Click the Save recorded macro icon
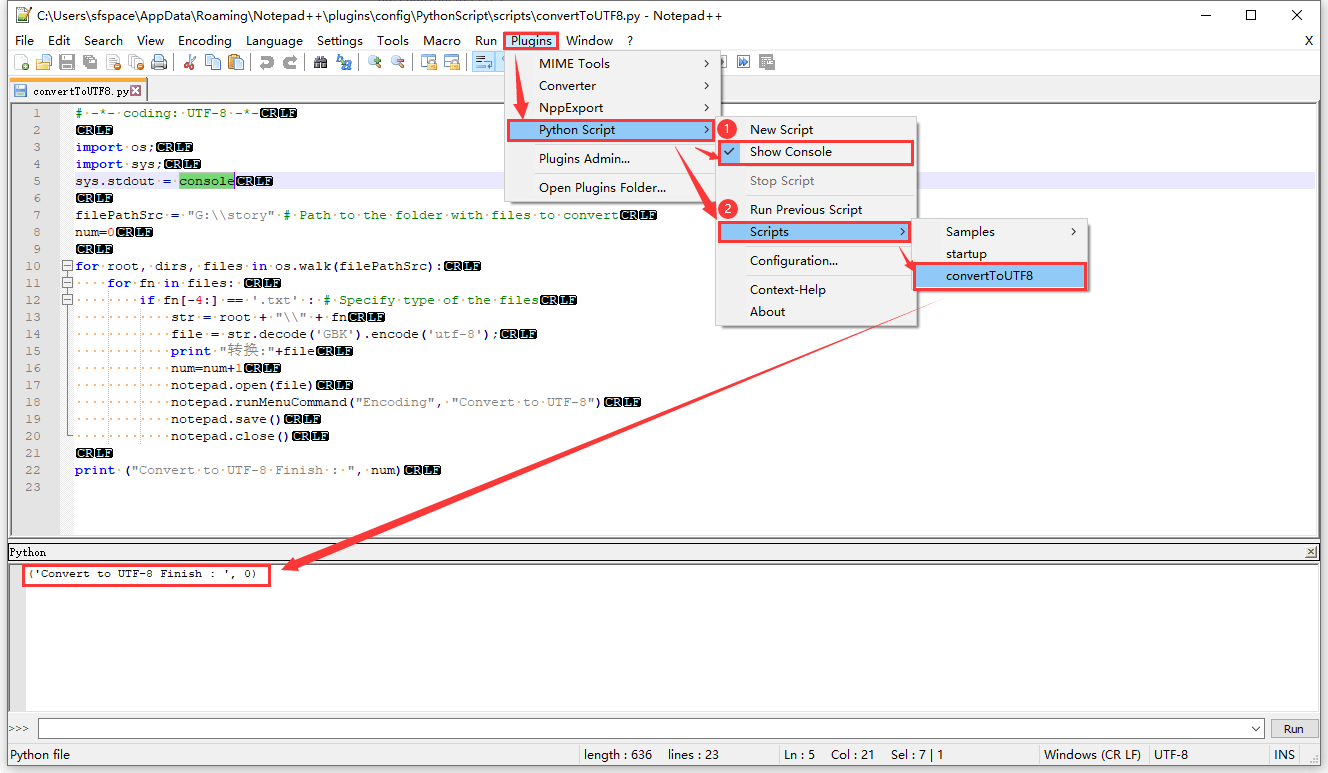Image resolution: width=1328 pixels, height=773 pixels. pos(767,62)
